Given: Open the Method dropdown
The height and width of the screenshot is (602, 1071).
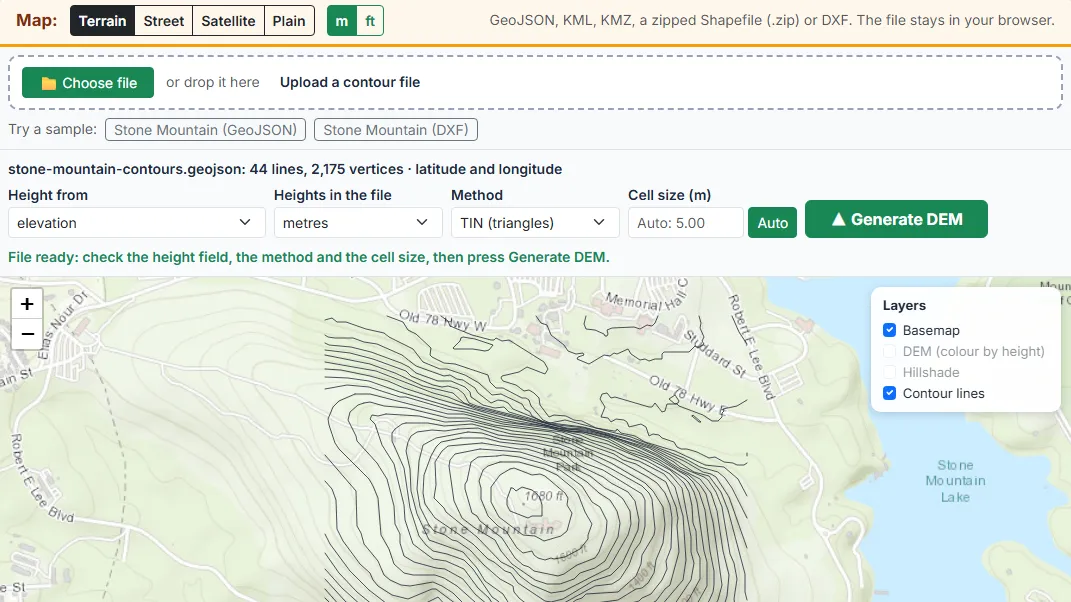Looking at the screenshot, I should pyautogui.click(x=535, y=223).
